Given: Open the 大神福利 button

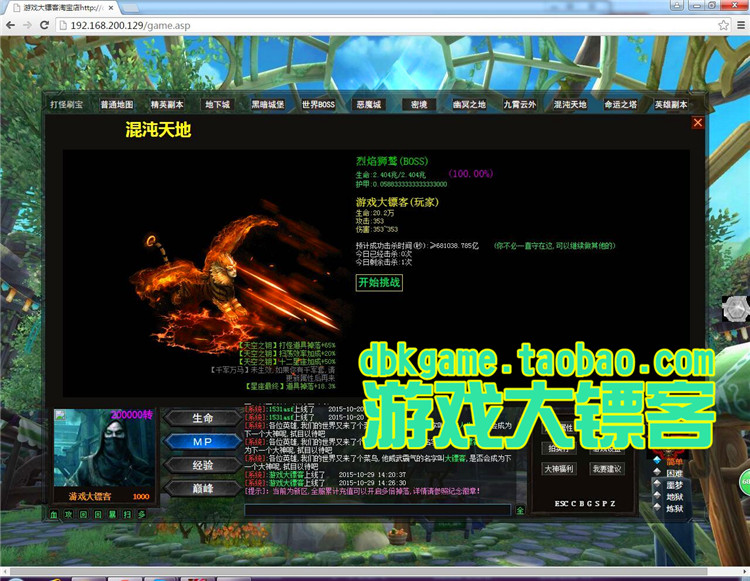Looking at the screenshot, I should click(559, 469).
